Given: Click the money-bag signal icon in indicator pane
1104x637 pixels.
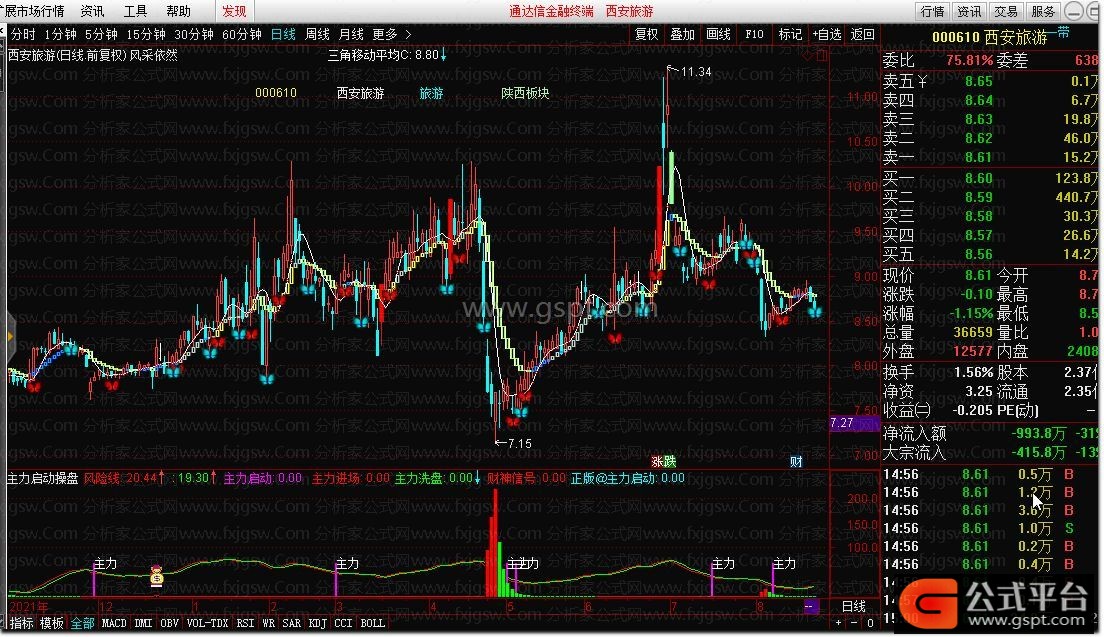Looking at the screenshot, I should (156, 576).
